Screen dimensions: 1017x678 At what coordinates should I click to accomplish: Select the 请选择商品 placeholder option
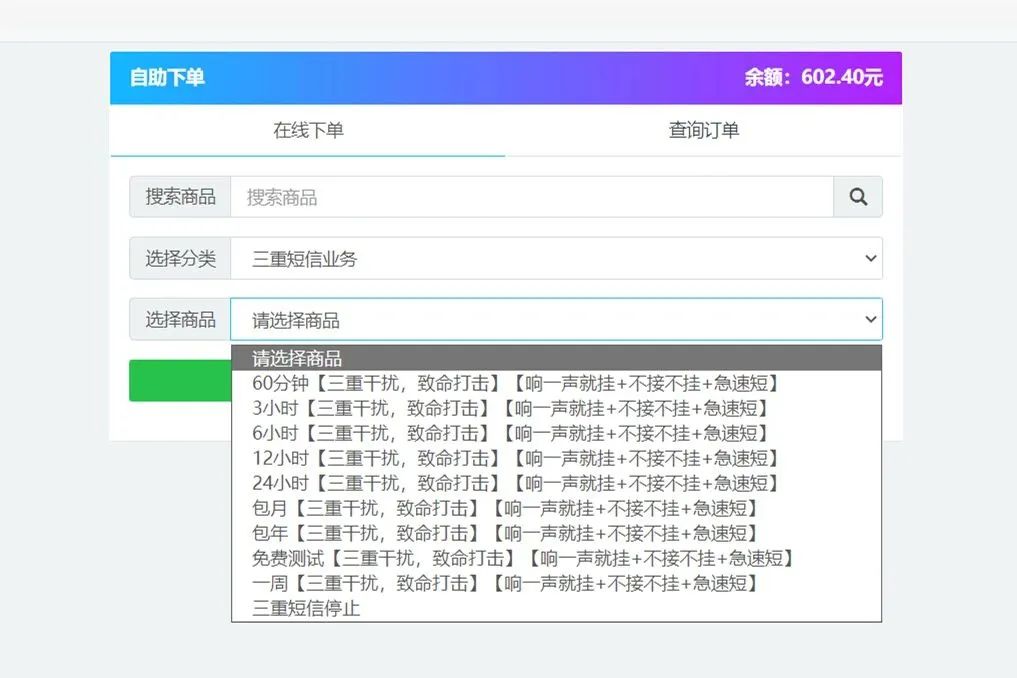(x=556, y=358)
